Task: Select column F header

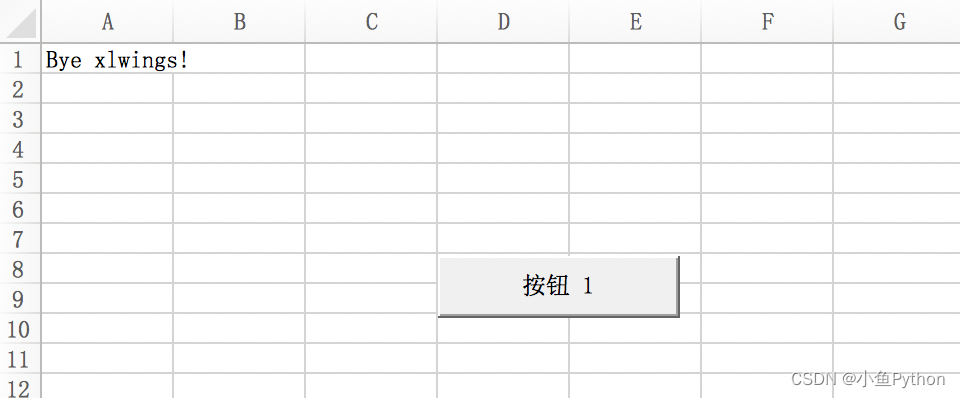Action: tap(767, 21)
